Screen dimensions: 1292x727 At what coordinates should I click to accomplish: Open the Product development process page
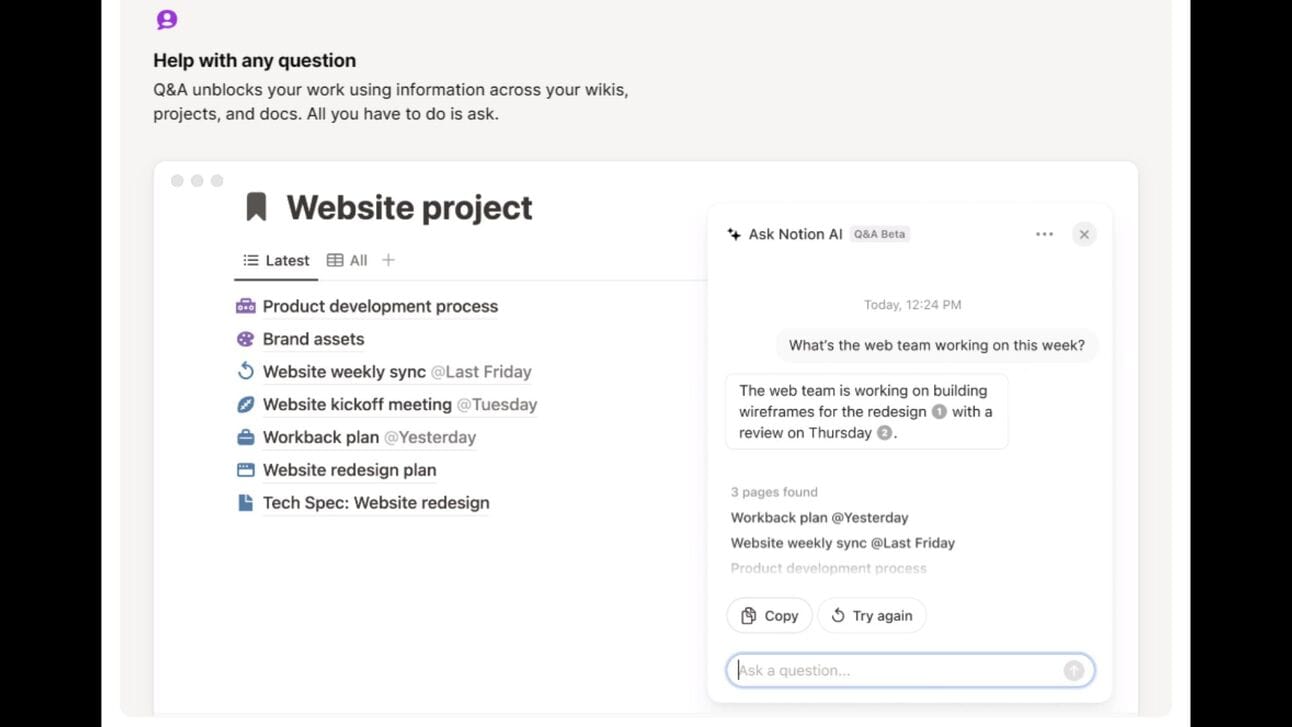pyautogui.click(x=380, y=307)
